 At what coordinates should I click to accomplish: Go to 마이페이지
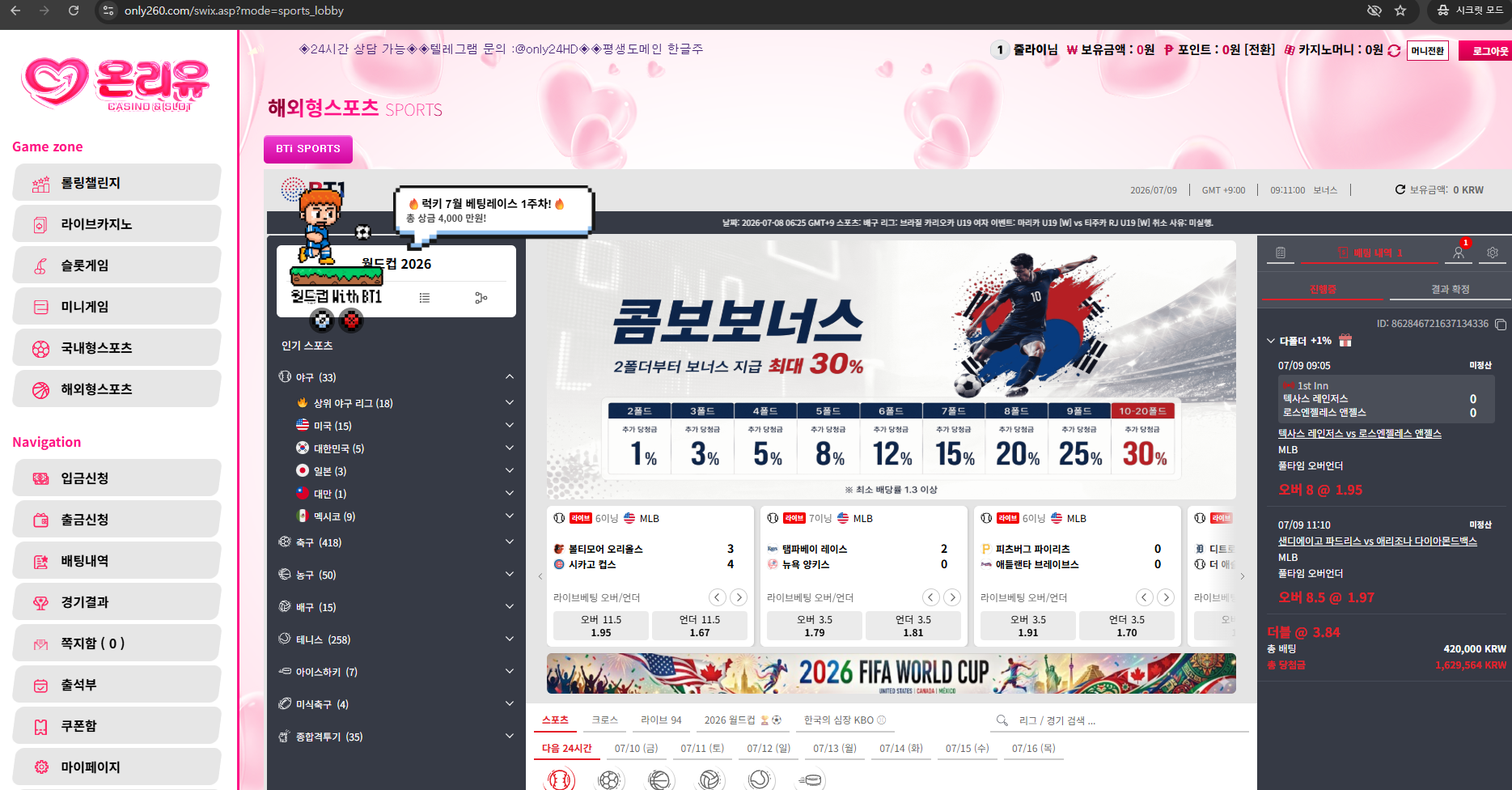tap(116, 767)
